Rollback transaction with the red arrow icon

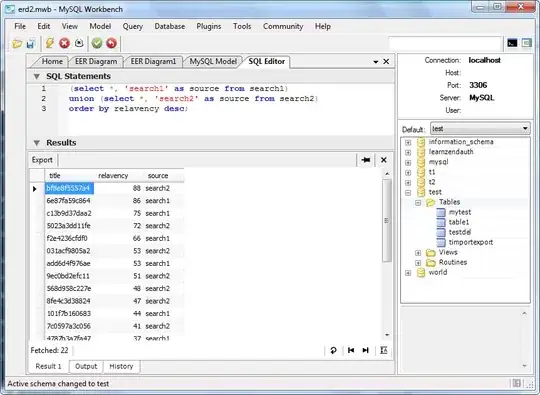[111, 43]
